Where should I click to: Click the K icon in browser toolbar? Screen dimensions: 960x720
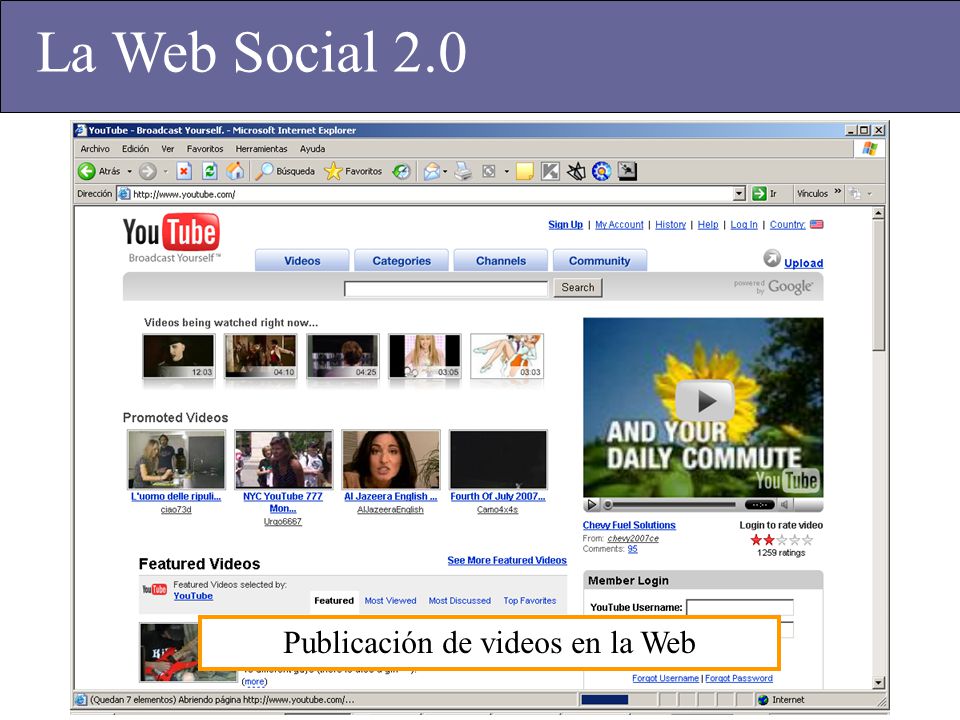click(x=550, y=172)
